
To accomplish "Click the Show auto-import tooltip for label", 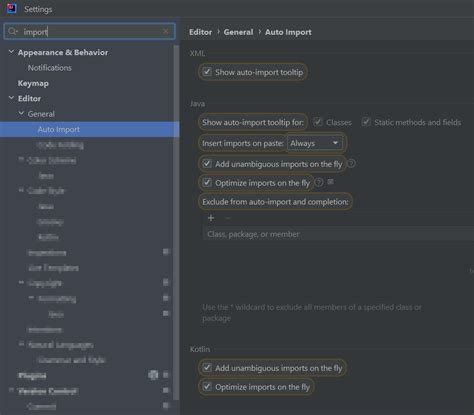I will 253,122.
